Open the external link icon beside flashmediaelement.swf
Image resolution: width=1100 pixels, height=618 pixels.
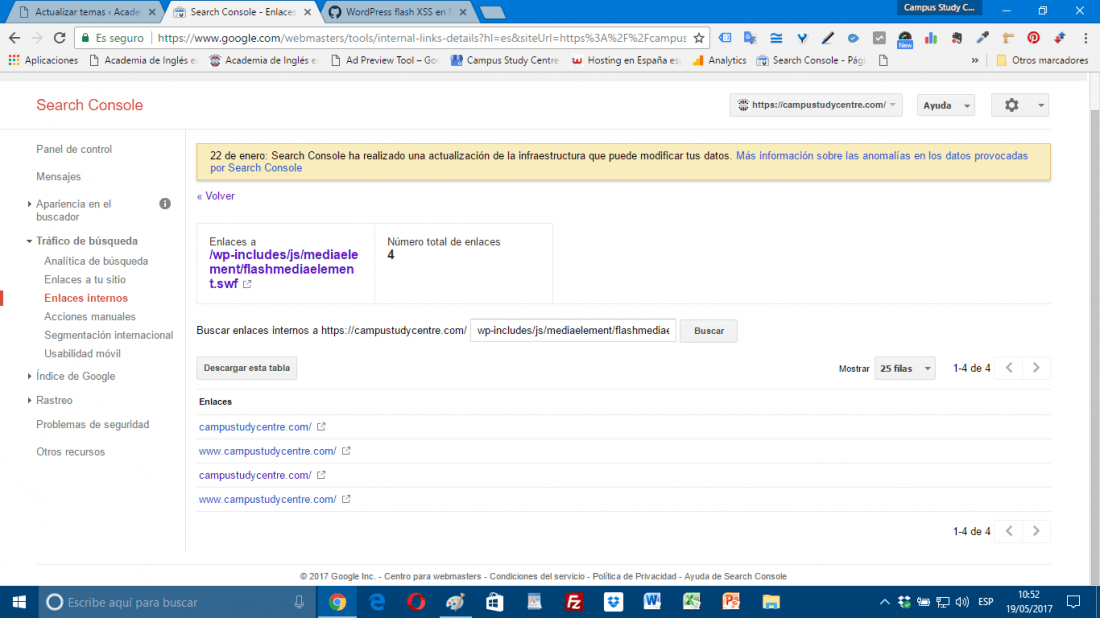tap(247, 284)
